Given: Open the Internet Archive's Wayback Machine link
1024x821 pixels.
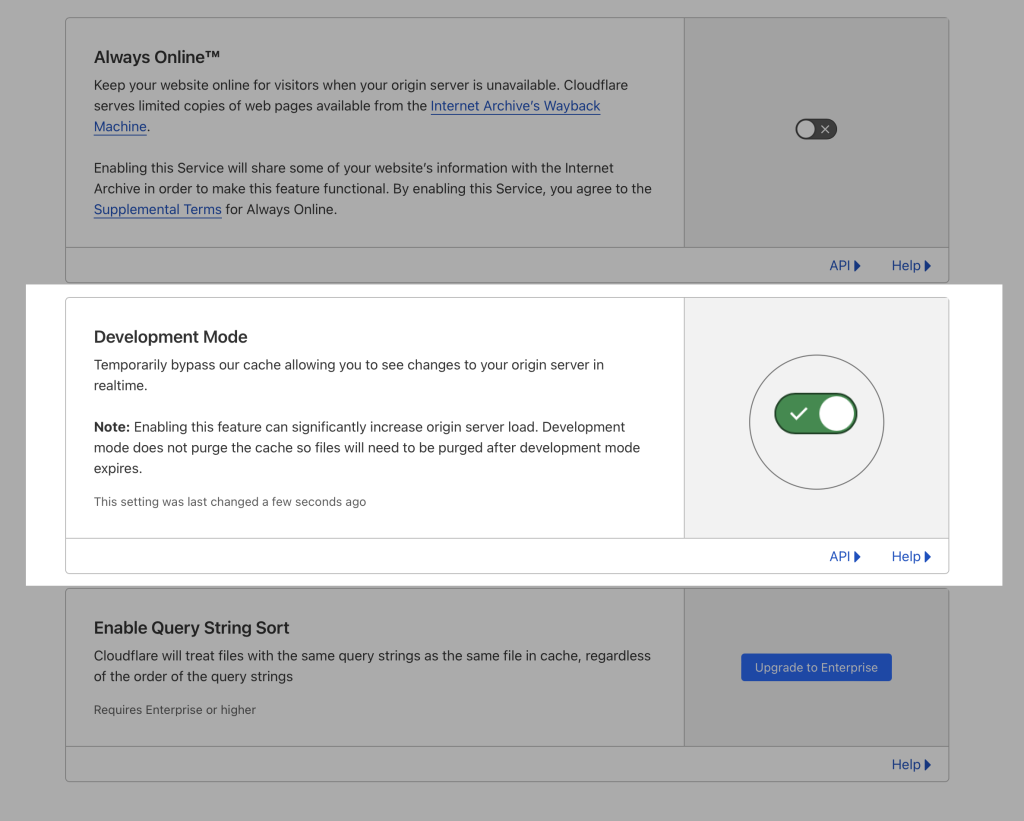Looking at the screenshot, I should tap(515, 106).
